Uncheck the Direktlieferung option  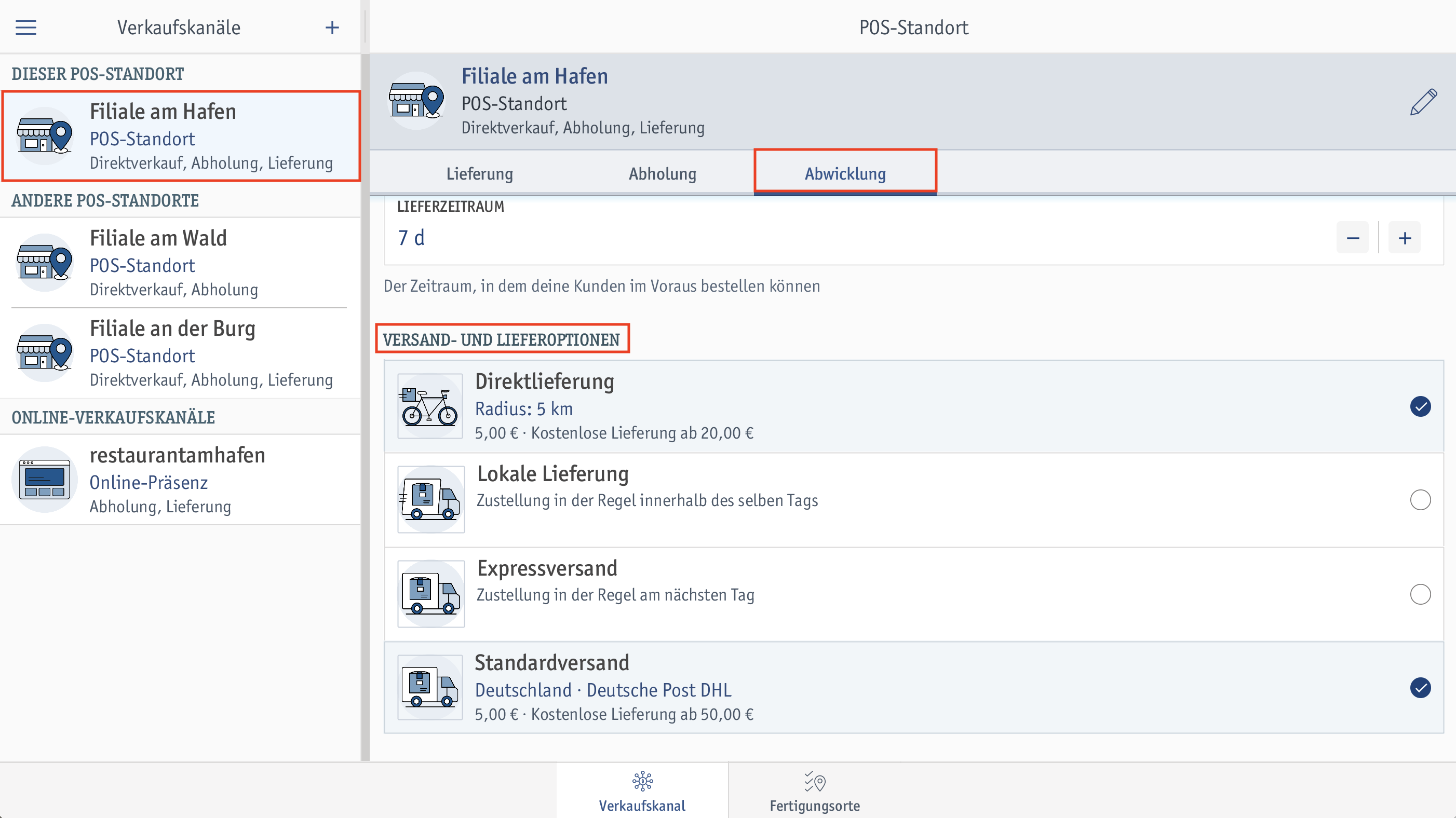pyautogui.click(x=1420, y=407)
